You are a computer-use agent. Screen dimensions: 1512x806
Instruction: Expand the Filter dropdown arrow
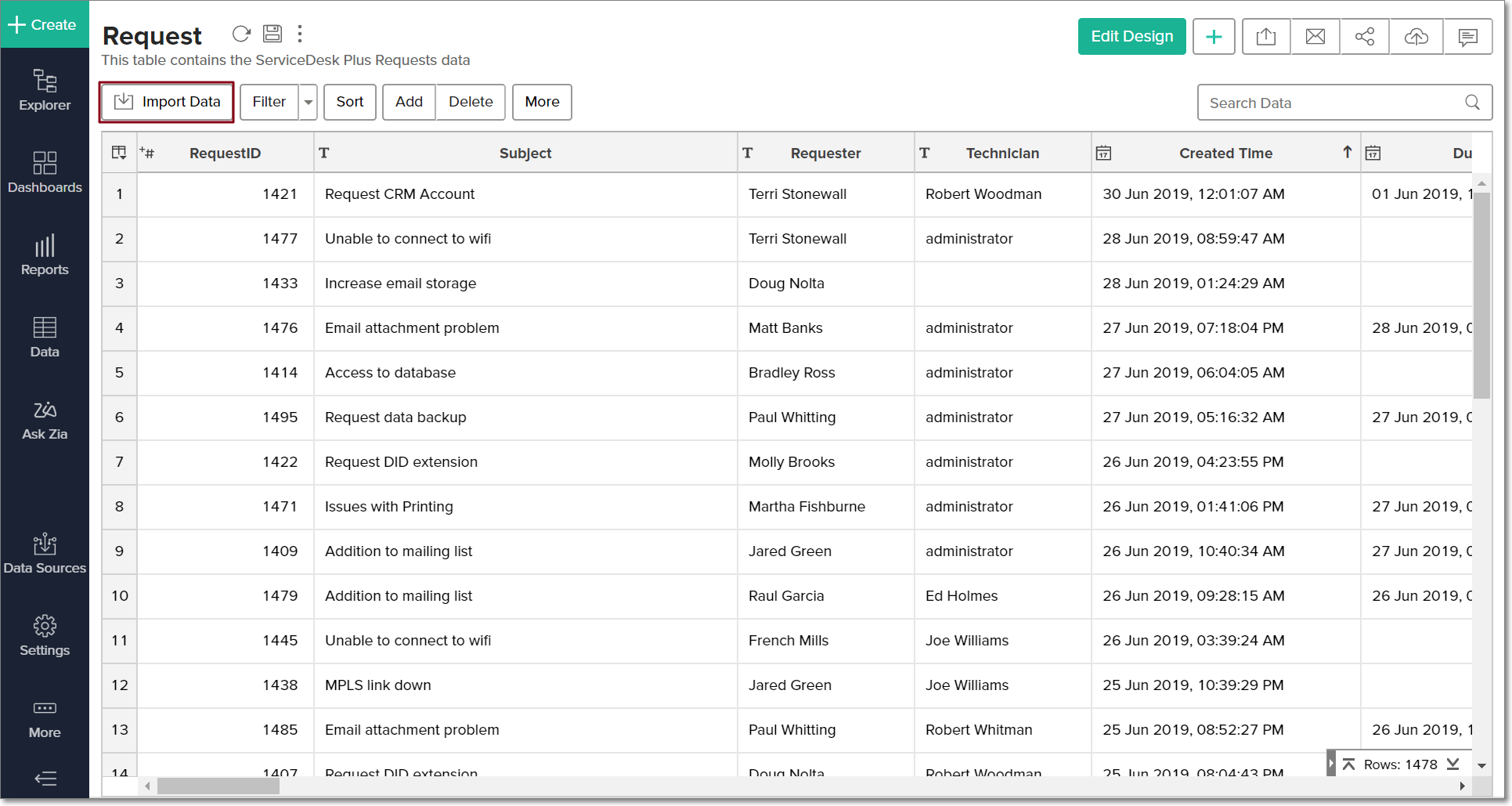coord(309,103)
